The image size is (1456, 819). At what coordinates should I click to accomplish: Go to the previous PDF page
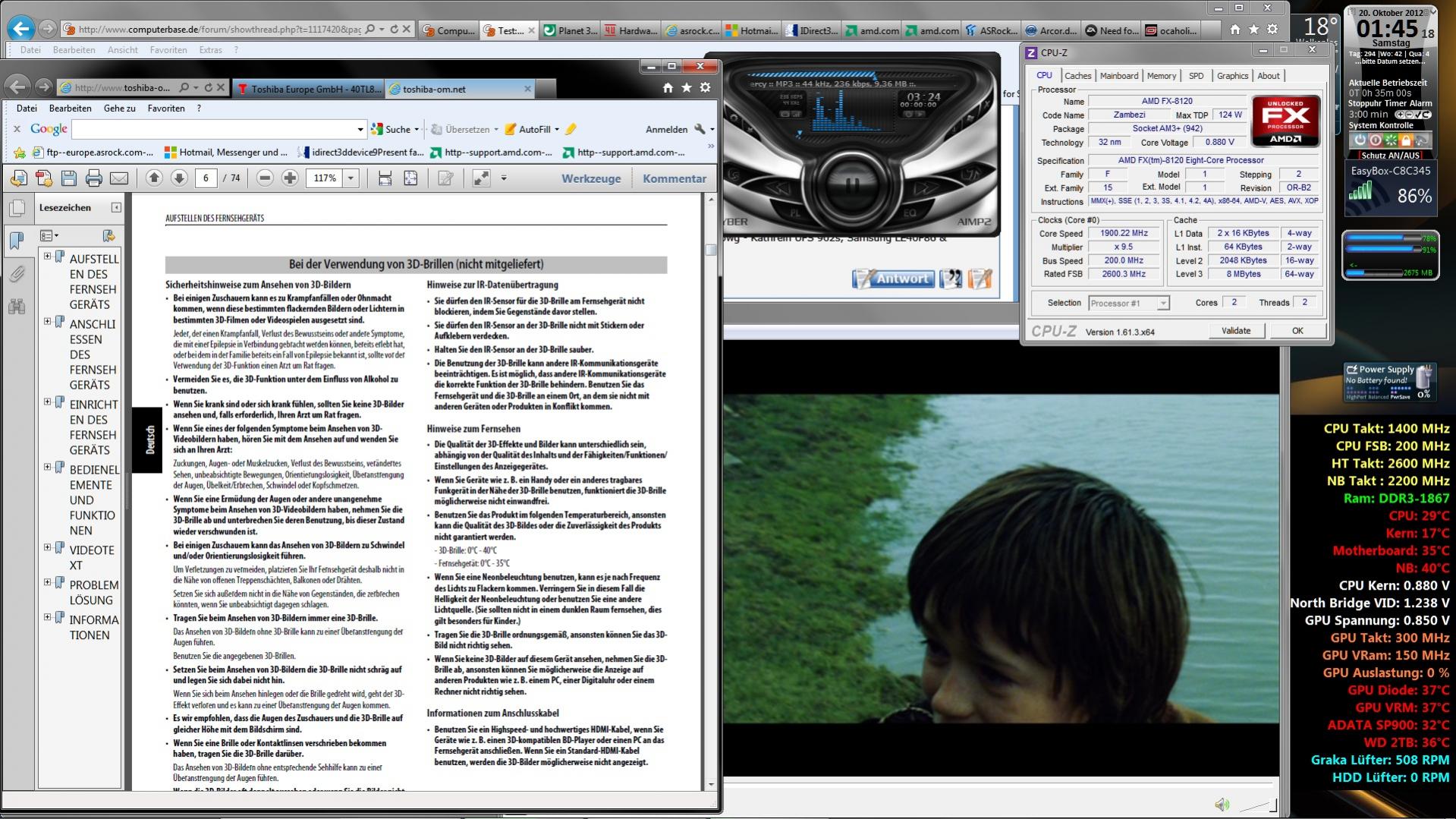[154, 178]
